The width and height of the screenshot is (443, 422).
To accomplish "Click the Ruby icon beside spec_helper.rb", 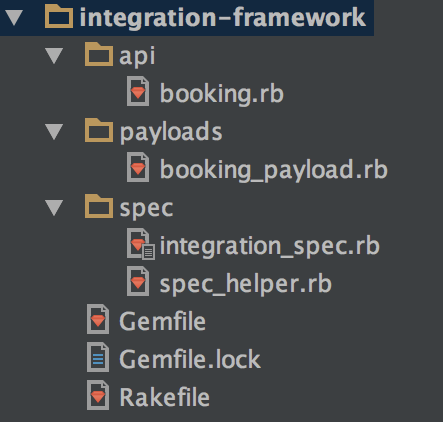I will click(x=138, y=281).
